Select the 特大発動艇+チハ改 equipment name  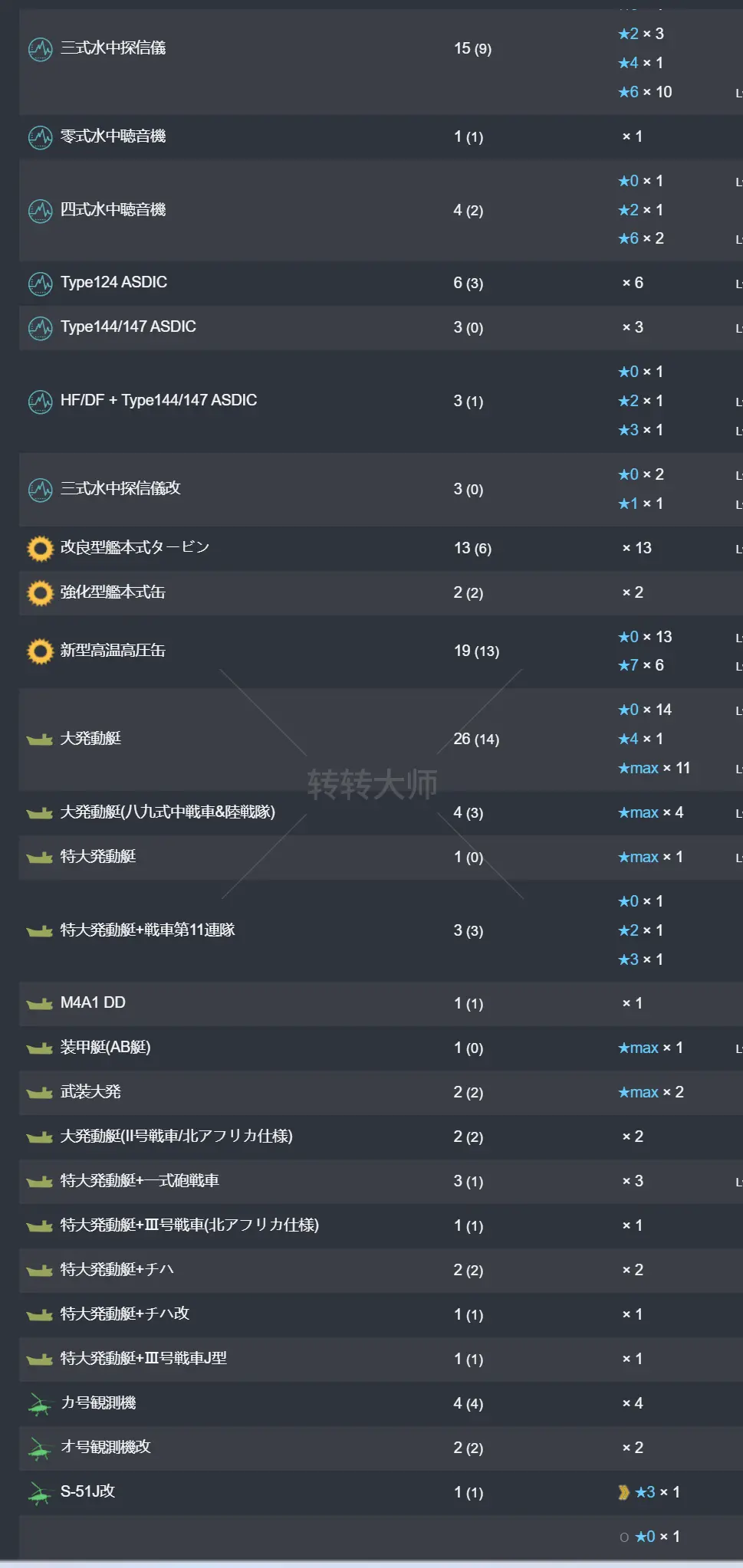[x=125, y=1314]
